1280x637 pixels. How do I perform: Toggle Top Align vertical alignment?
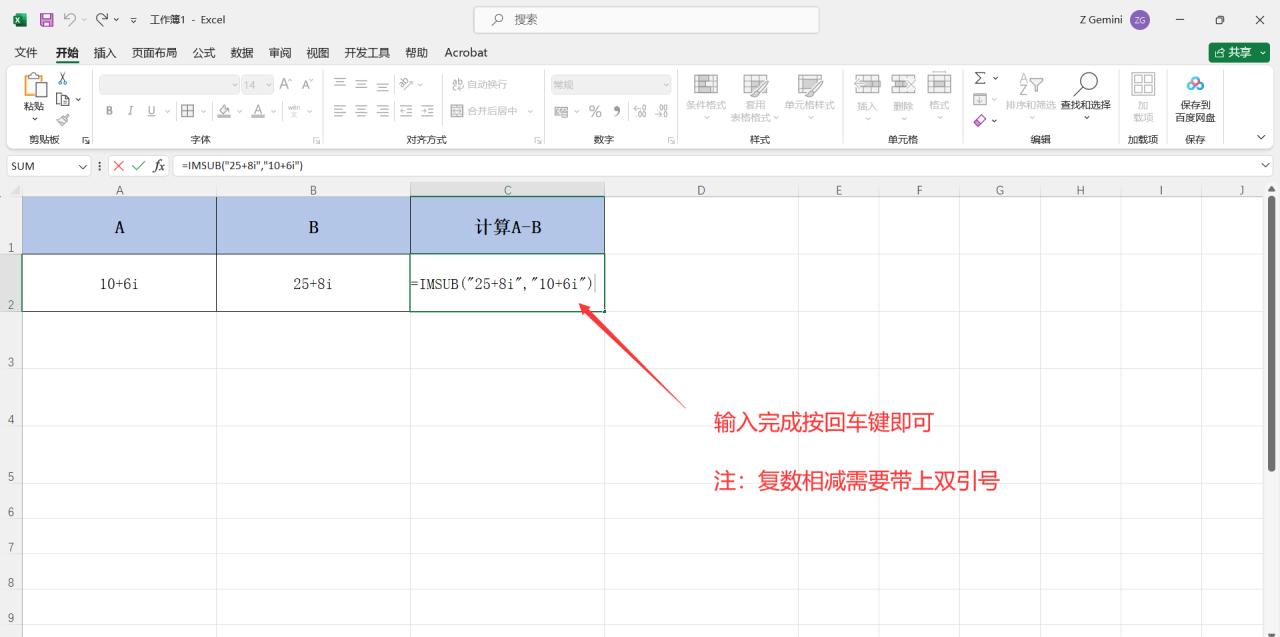[x=340, y=84]
